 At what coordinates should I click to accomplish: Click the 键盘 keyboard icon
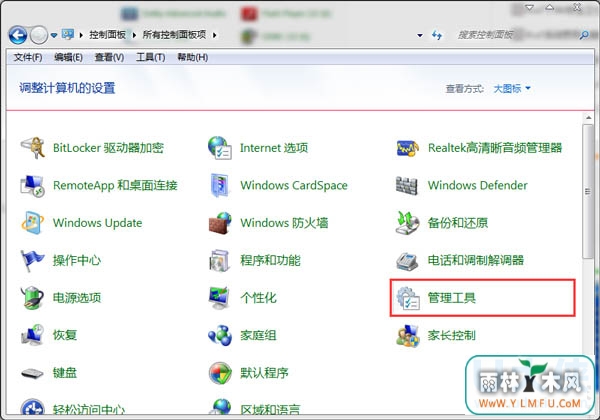(x=33, y=373)
